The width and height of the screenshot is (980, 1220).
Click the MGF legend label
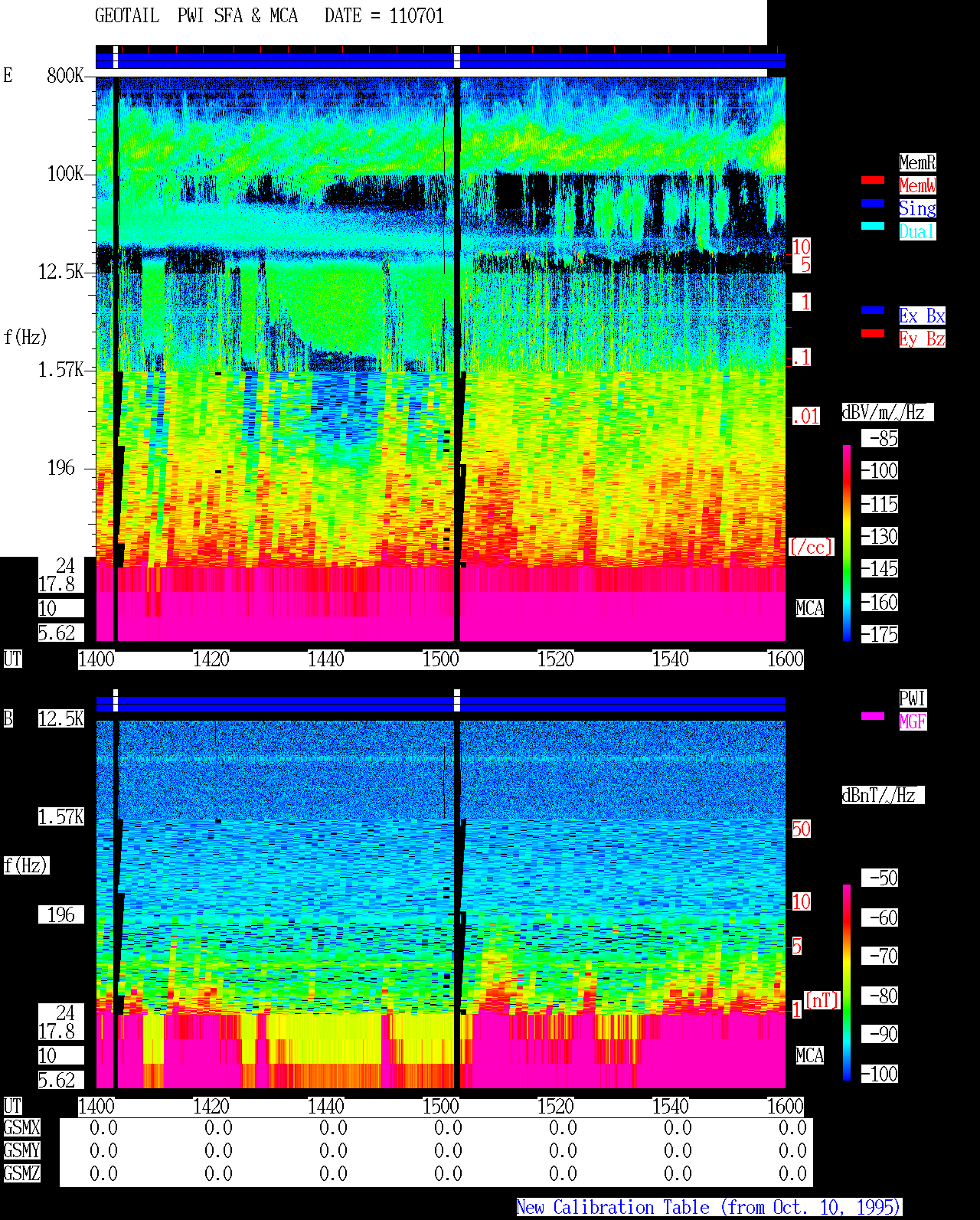pyautogui.click(x=913, y=721)
